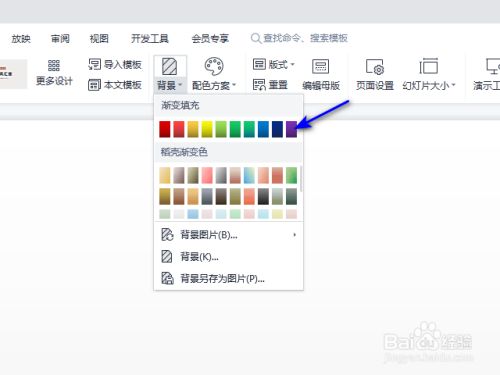Screen dimensions: 500x375
Task: Click the 导入模板 button label
Action: pyautogui.click(x=123, y=64)
